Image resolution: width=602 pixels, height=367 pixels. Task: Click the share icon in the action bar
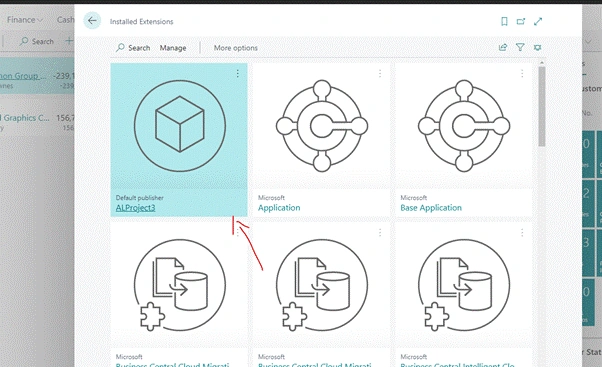coord(503,47)
